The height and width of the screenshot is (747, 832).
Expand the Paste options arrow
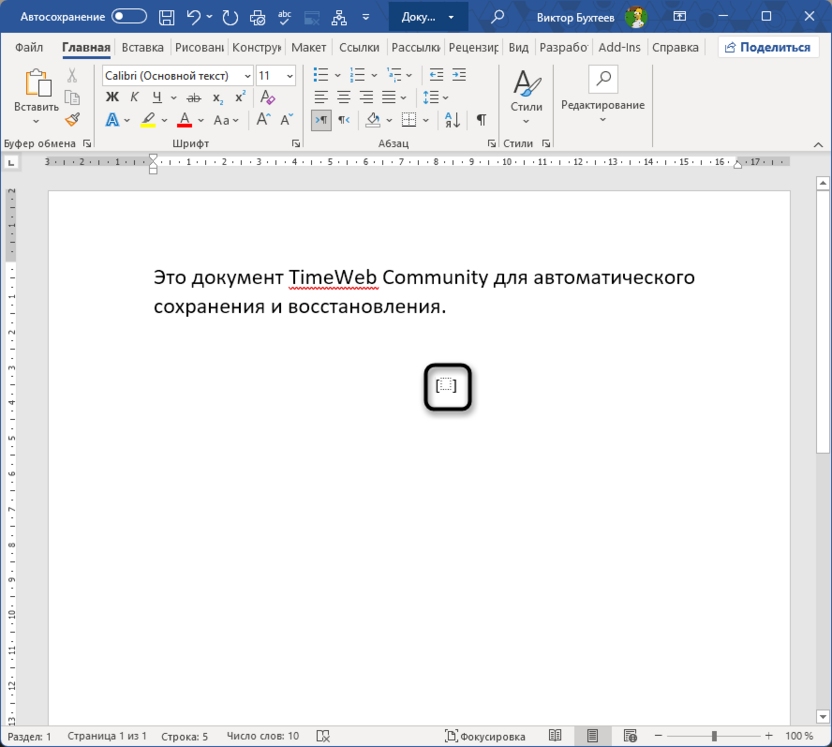(36, 121)
